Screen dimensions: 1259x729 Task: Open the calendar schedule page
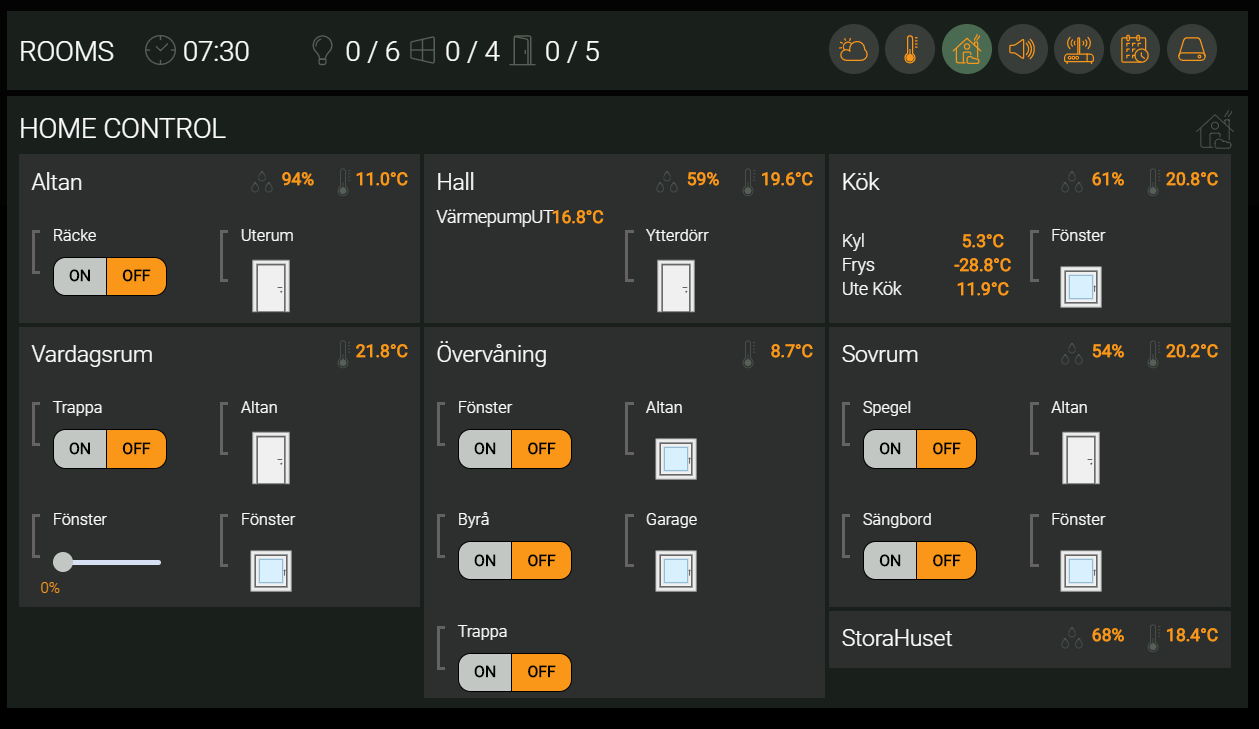click(x=1135, y=50)
